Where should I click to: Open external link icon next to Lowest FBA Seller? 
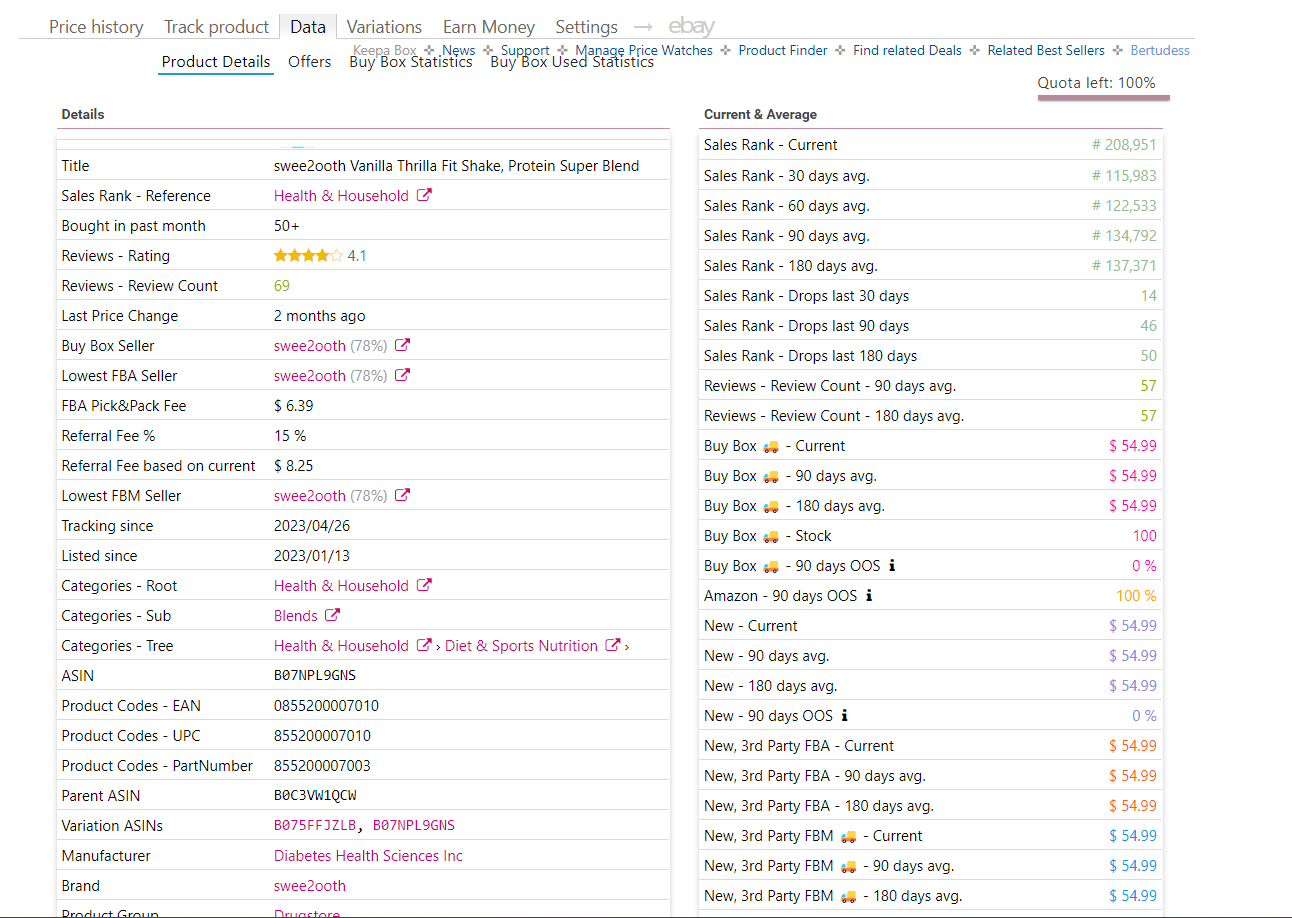point(402,375)
